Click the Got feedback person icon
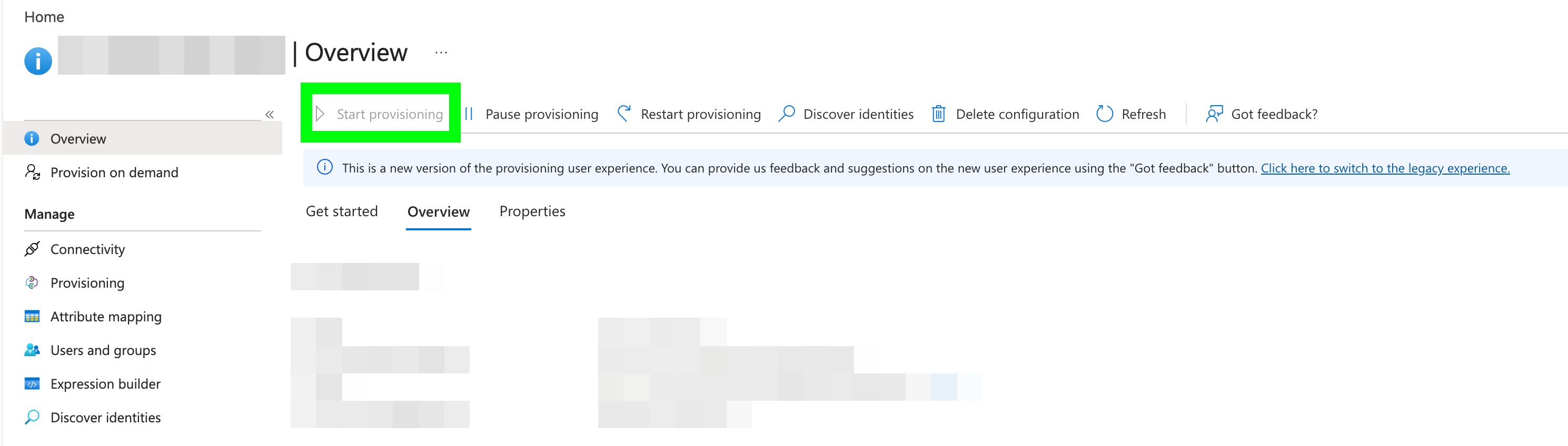The image size is (1568, 446). pyautogui.click(x=1214, y=114)
